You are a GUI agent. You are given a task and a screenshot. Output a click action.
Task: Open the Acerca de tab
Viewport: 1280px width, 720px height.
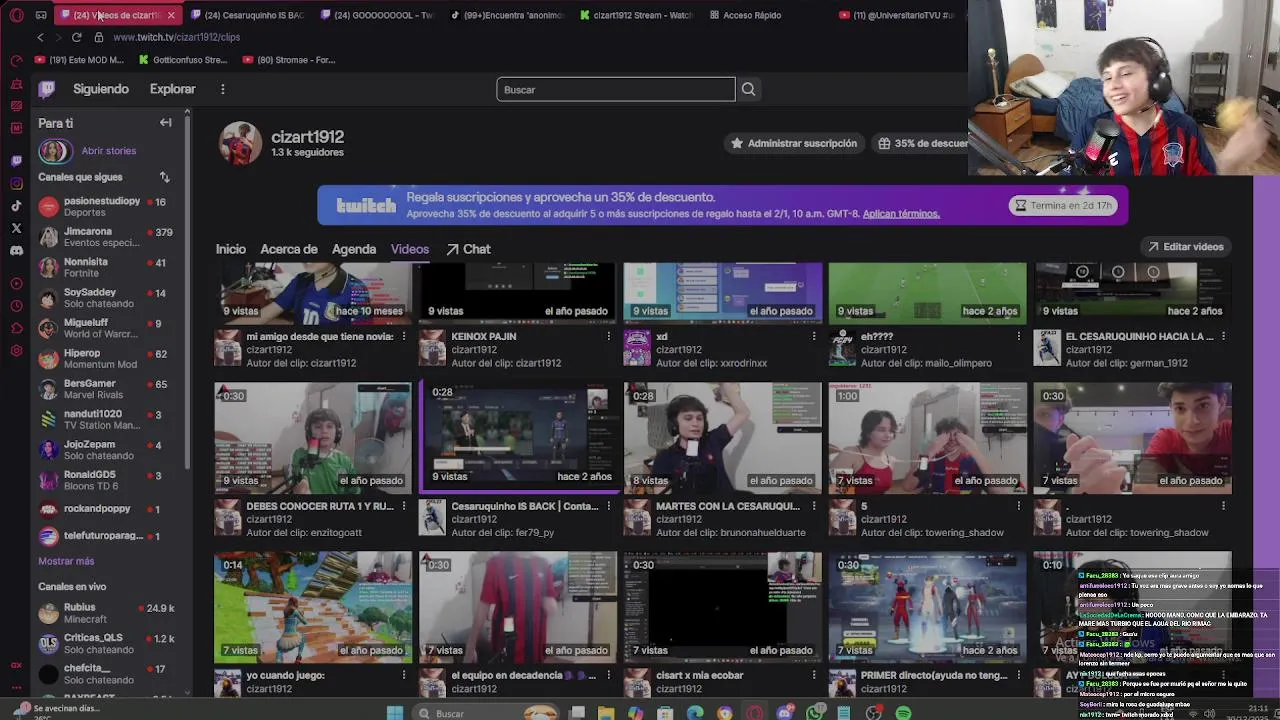289,249
